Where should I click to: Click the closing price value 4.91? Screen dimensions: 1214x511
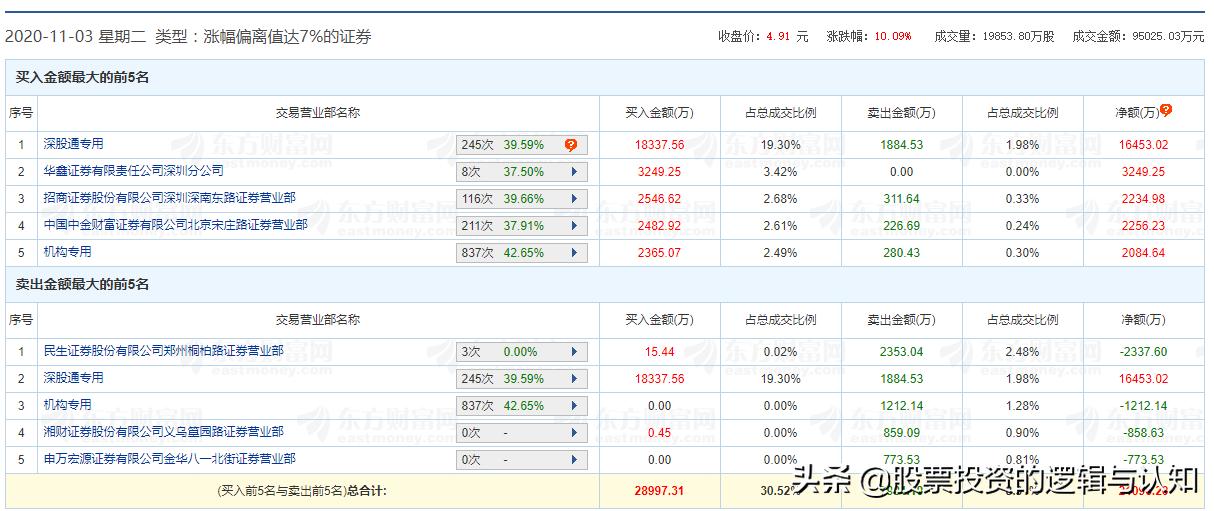(x=778, y=37)
